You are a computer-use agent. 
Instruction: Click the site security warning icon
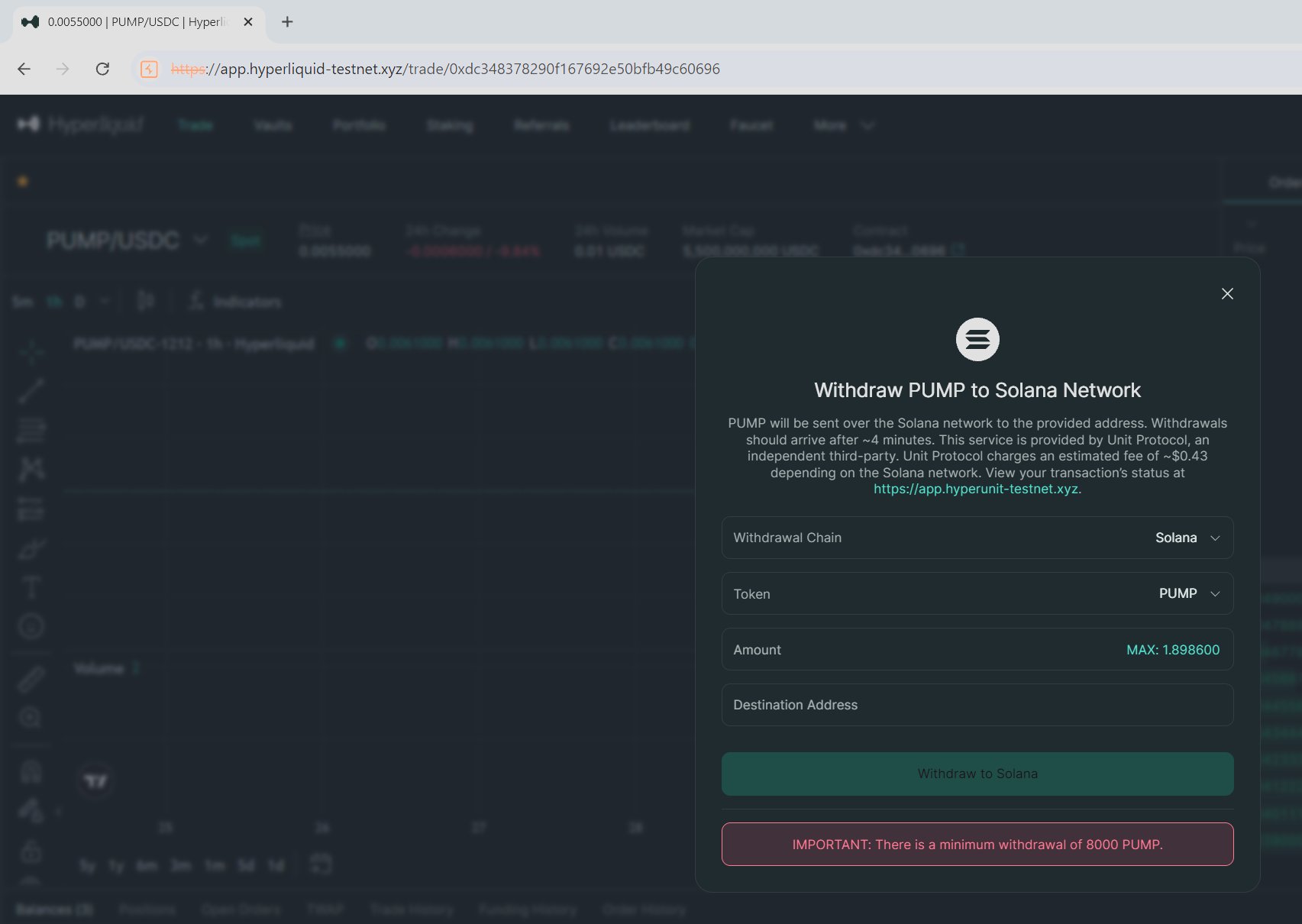(149, 69)
